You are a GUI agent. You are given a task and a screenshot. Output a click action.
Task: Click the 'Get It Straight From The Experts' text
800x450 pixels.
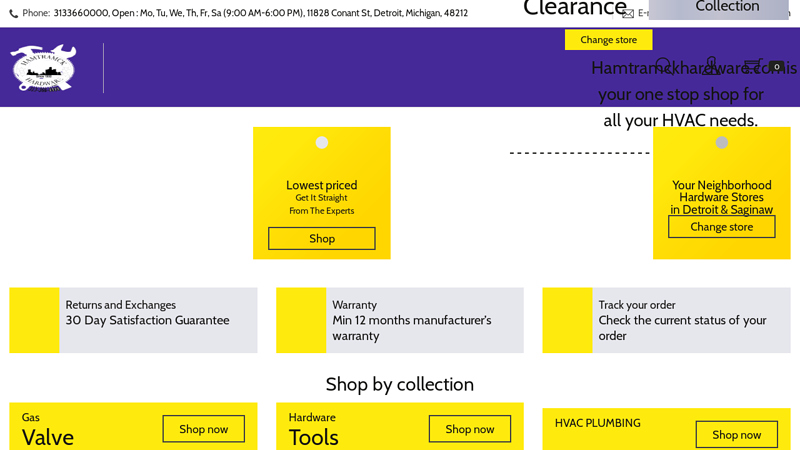point(321,204)
